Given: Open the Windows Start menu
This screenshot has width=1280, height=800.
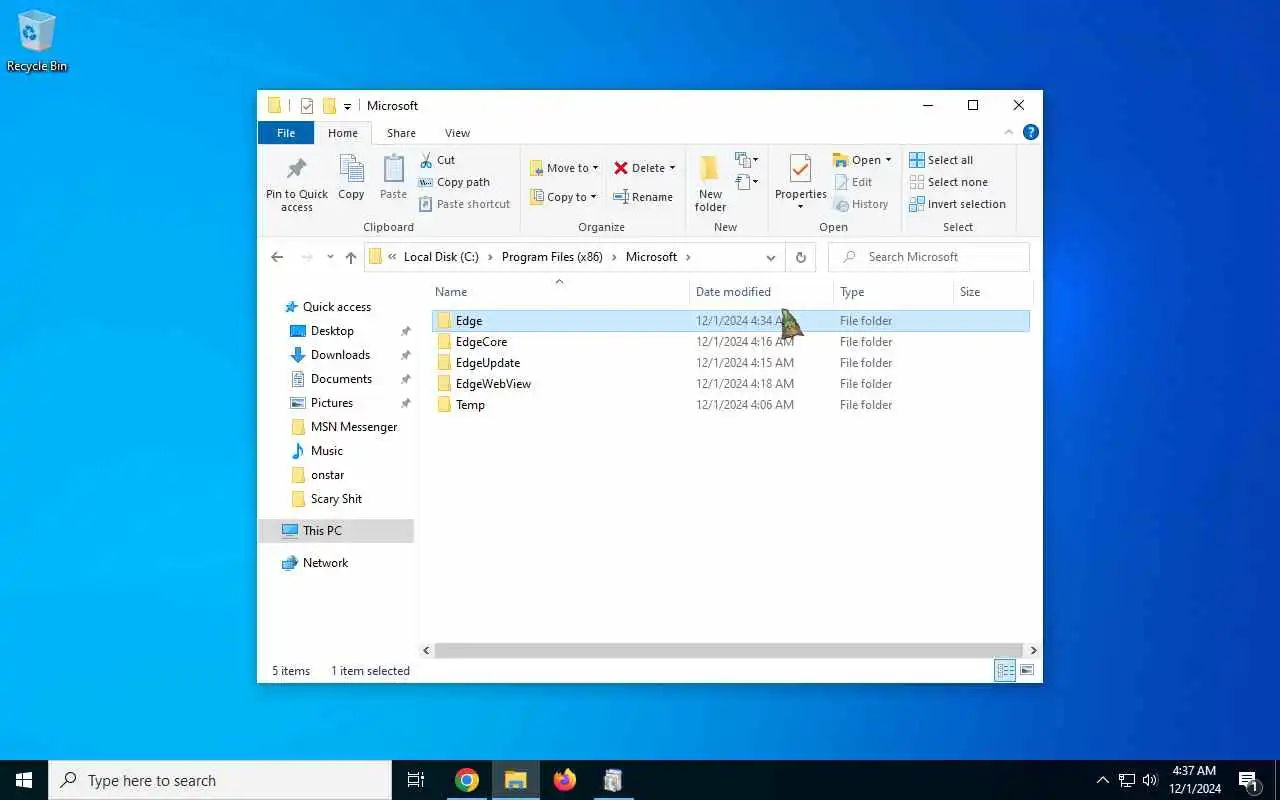Looking at the screenshot, I should [24, 780].
